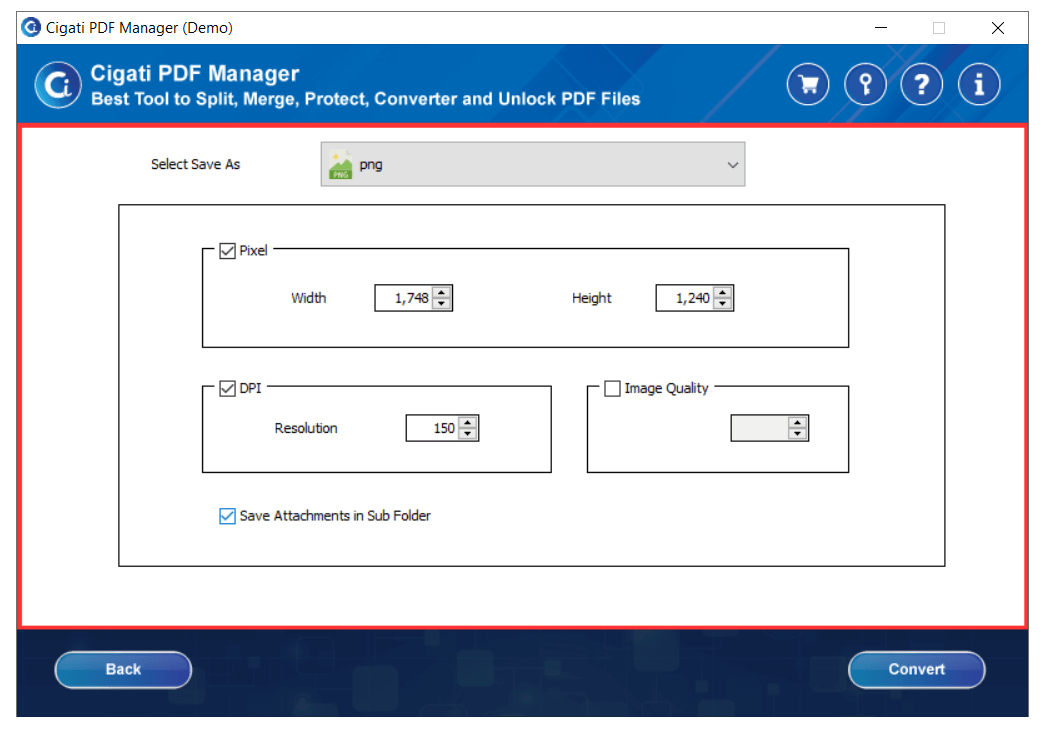Focus the Resolution input field

coord(433,428)
